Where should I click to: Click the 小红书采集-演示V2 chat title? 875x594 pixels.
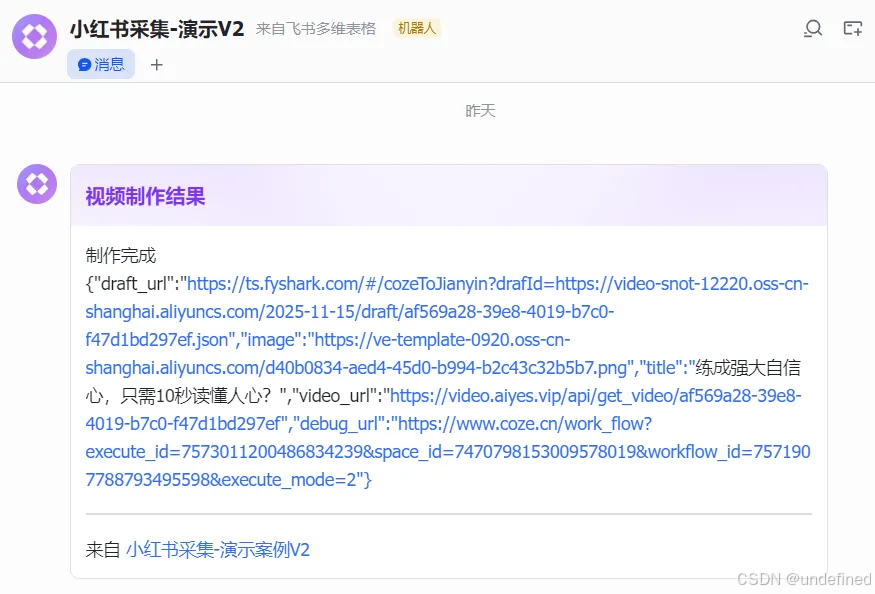point(157,28)
